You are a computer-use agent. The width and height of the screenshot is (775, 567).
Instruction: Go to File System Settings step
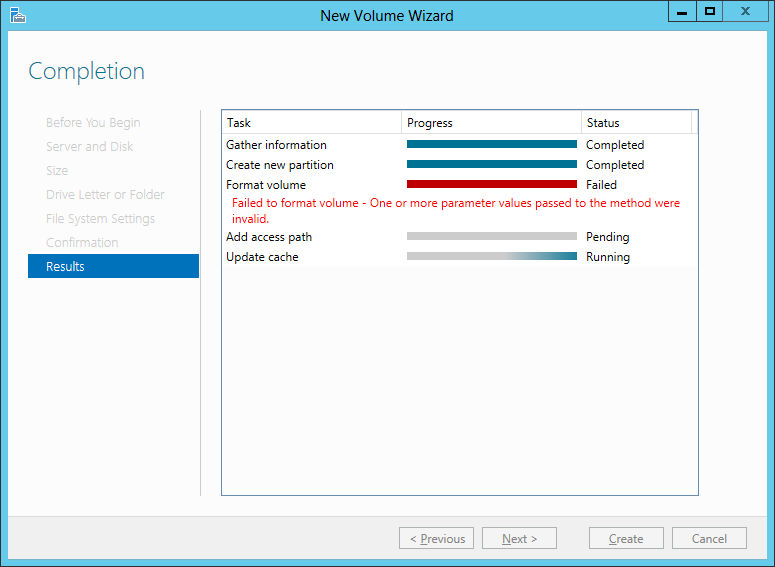click(100, 219)
